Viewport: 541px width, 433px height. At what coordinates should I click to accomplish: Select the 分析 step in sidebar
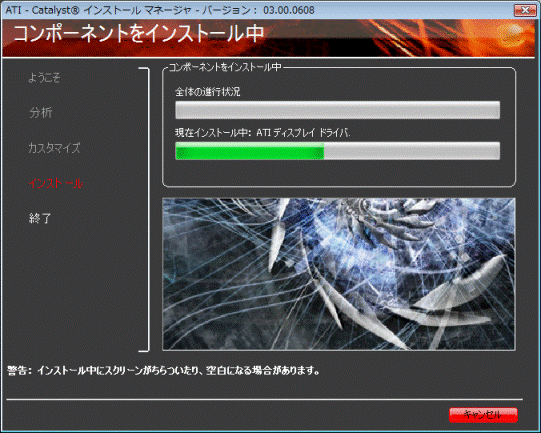pyautogui.click(x=40, y=112)
